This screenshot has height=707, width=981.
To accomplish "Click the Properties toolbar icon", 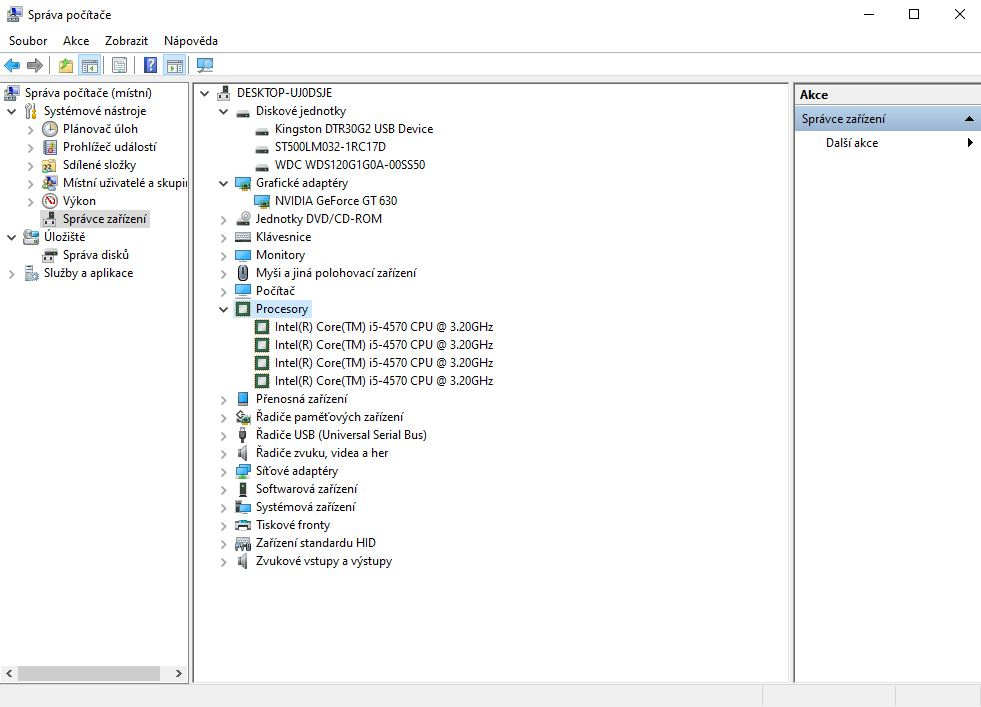I will coord(119,65).
